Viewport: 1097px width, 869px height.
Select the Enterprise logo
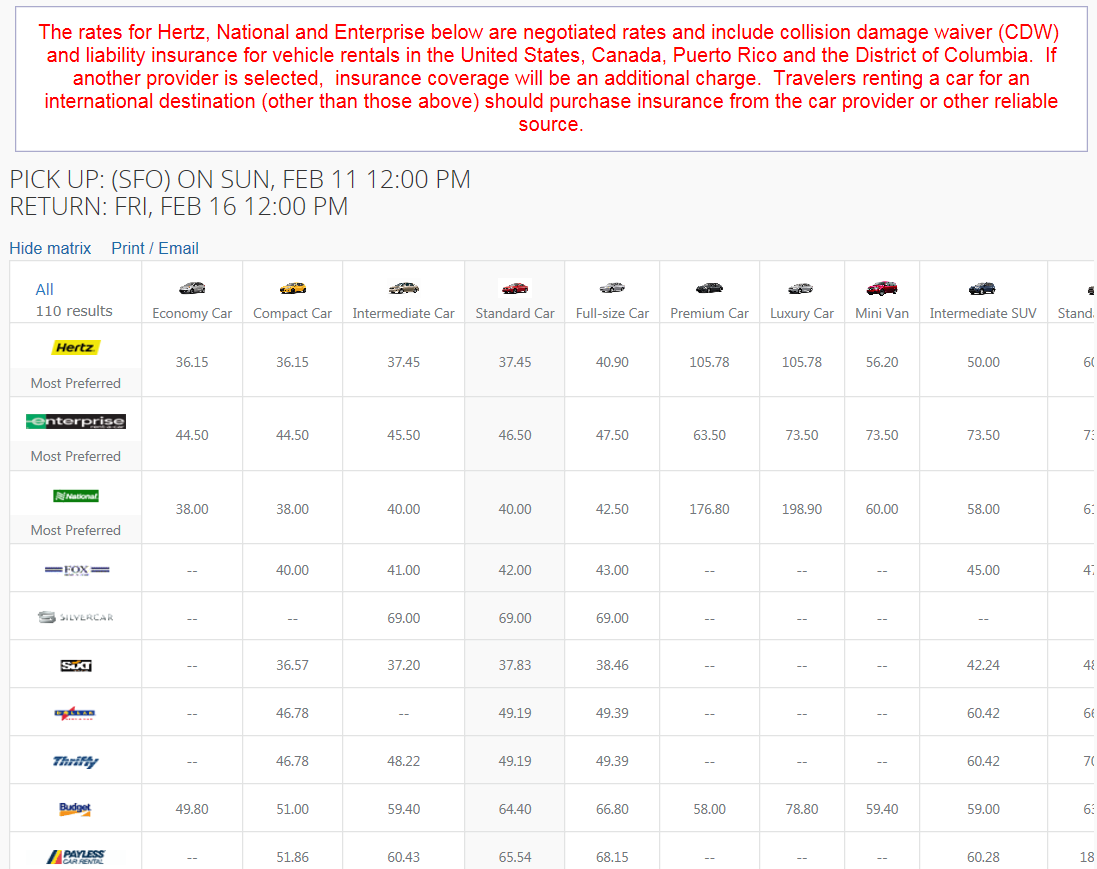click(76, 421)
